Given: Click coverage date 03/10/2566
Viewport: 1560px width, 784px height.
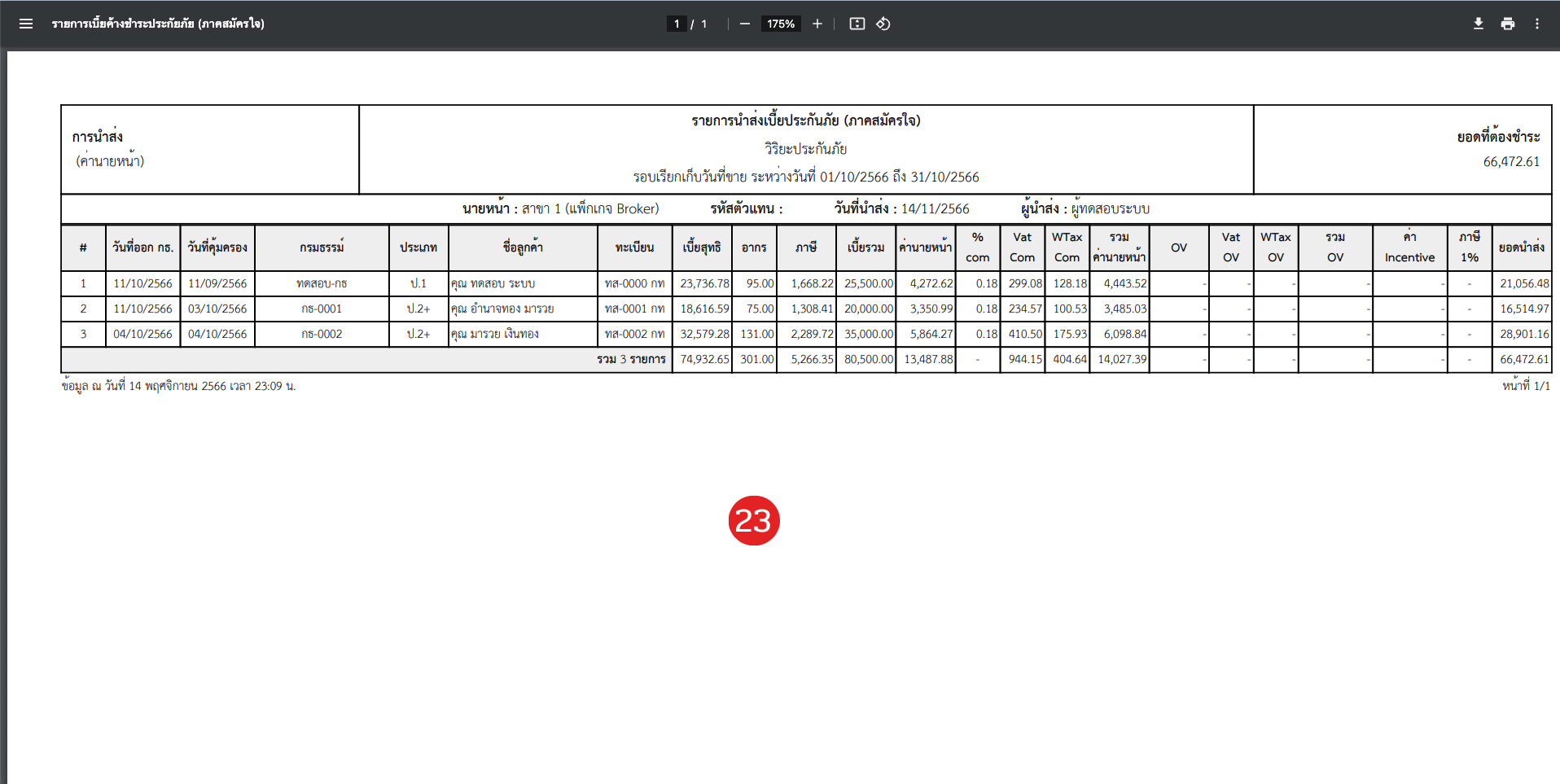Looking at the screenshot, I should 217,309.
